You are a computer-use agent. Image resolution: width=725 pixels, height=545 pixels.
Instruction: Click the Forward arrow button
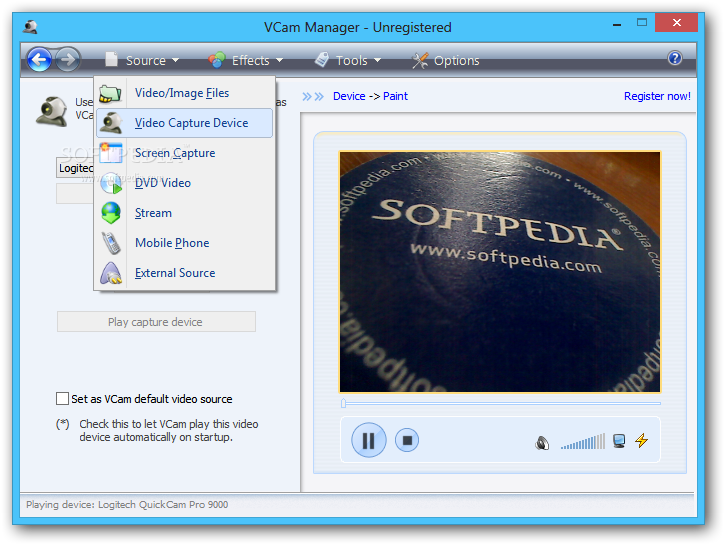tap(68, 60)
